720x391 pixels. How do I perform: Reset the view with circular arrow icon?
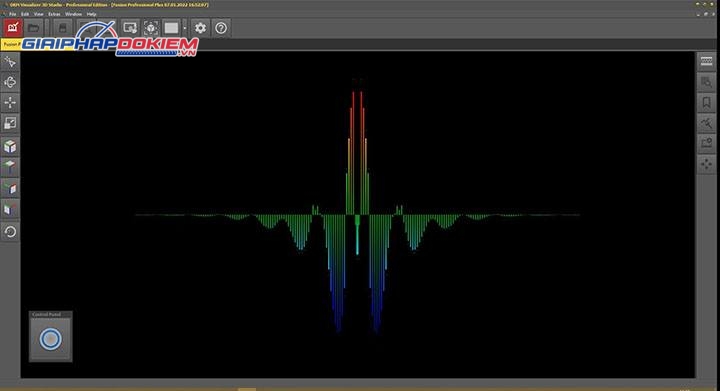[x=10, y=232]
